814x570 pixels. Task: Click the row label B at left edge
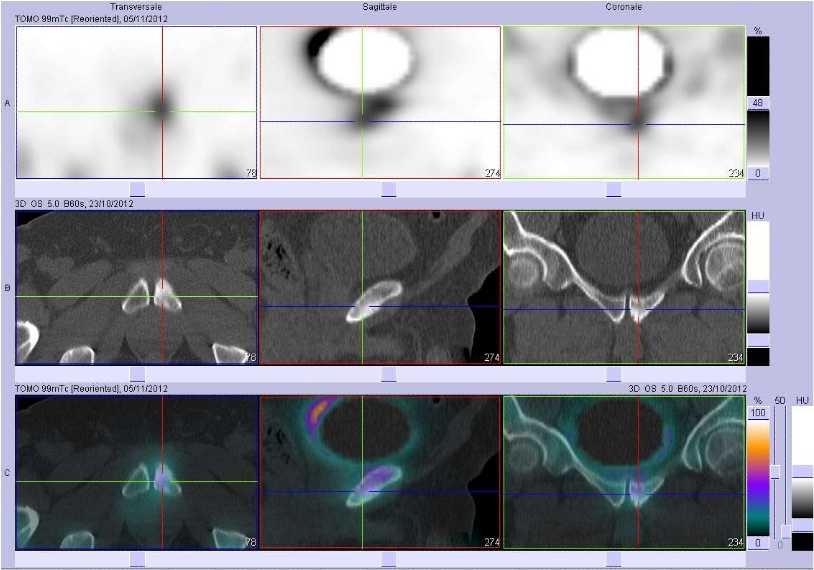[7, 288]
